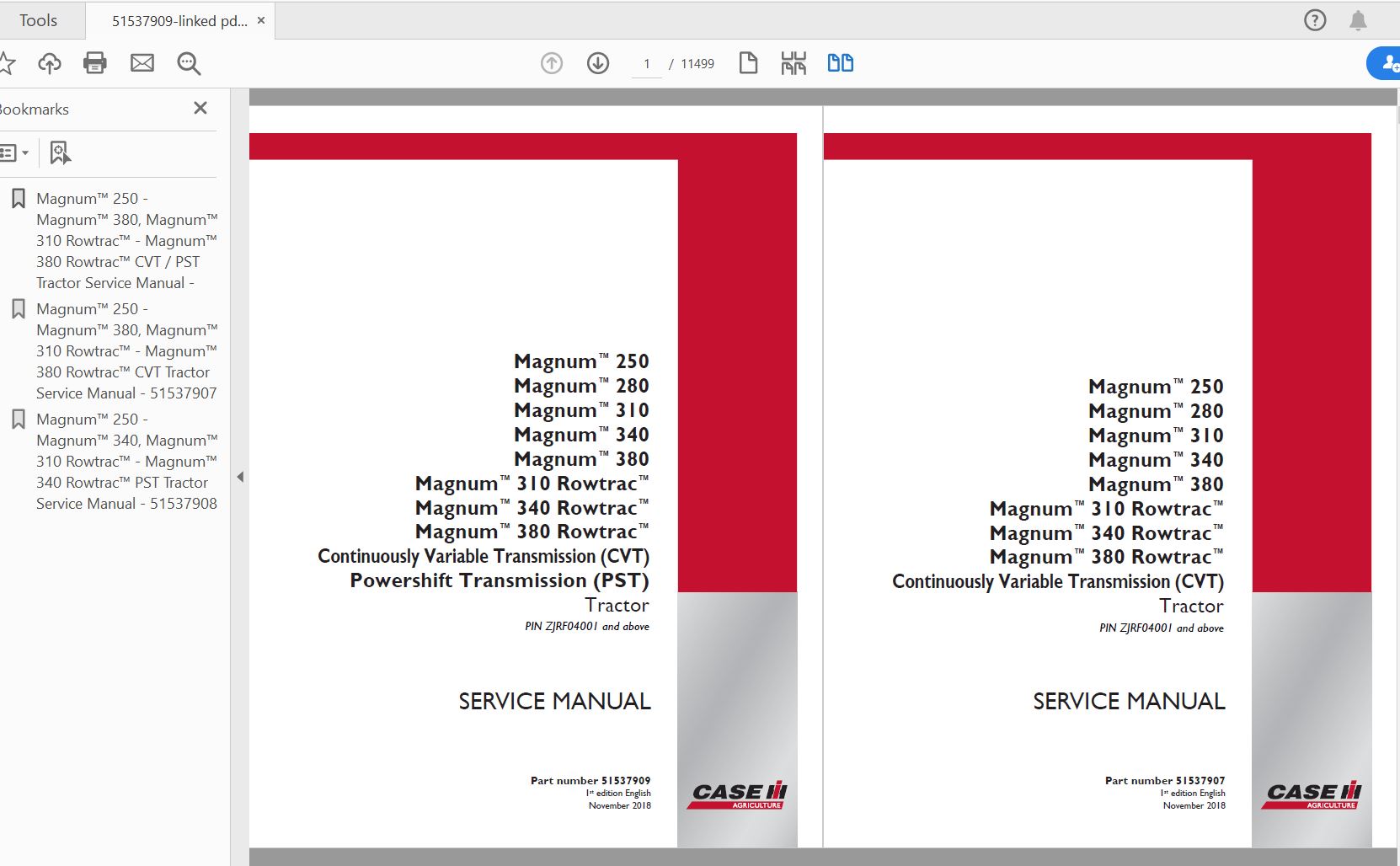This screenshot has width=1400, height=866.
Task: Click bookmark icon of 51537908 manual
Action: tap(19, 420)
